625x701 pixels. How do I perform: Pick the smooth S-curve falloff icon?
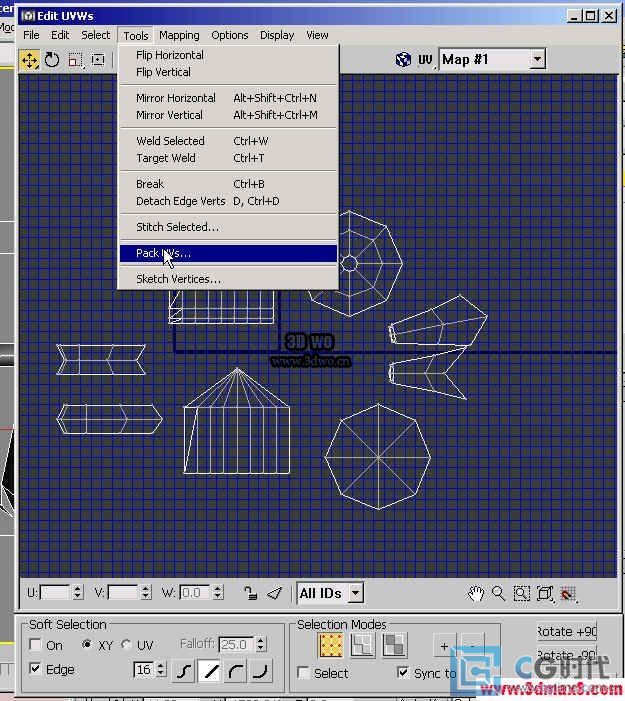point(183,671)
